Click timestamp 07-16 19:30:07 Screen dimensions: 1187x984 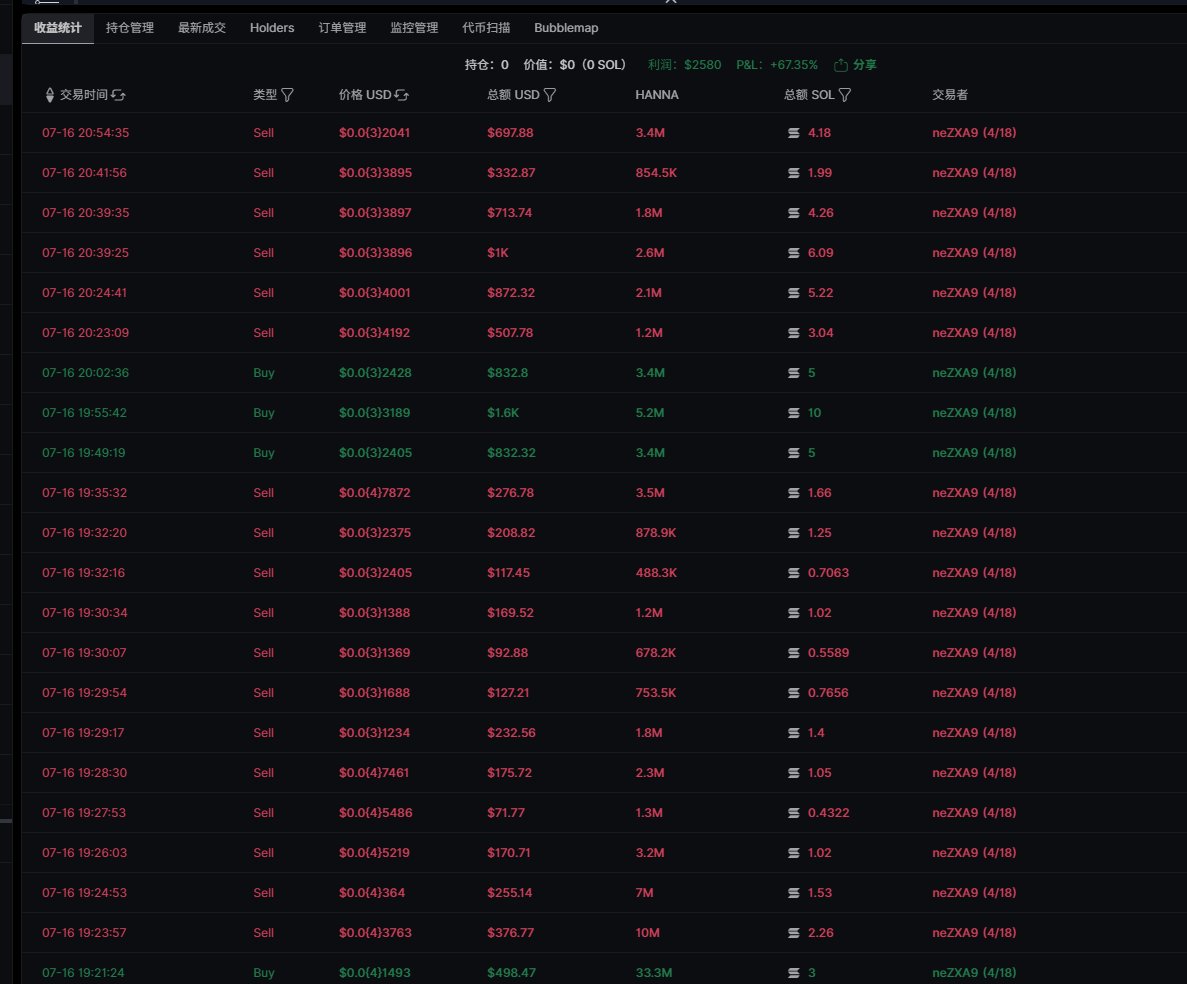click(84, 652)
